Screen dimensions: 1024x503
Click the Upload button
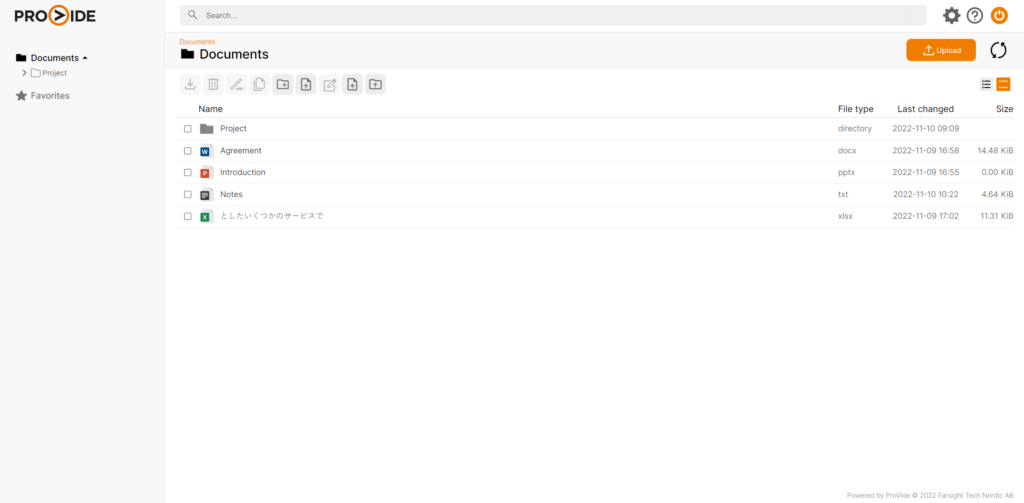(x=941, y=50)
